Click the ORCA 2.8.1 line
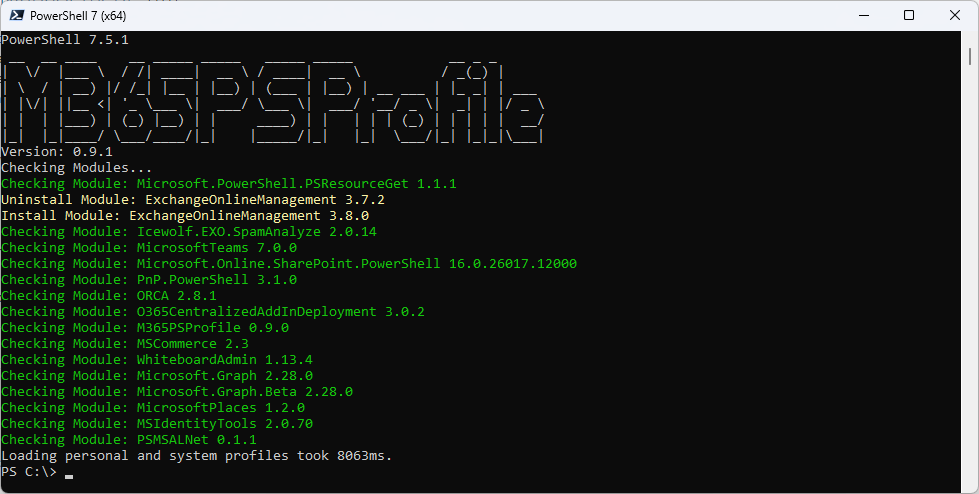 tap(109, 295)
